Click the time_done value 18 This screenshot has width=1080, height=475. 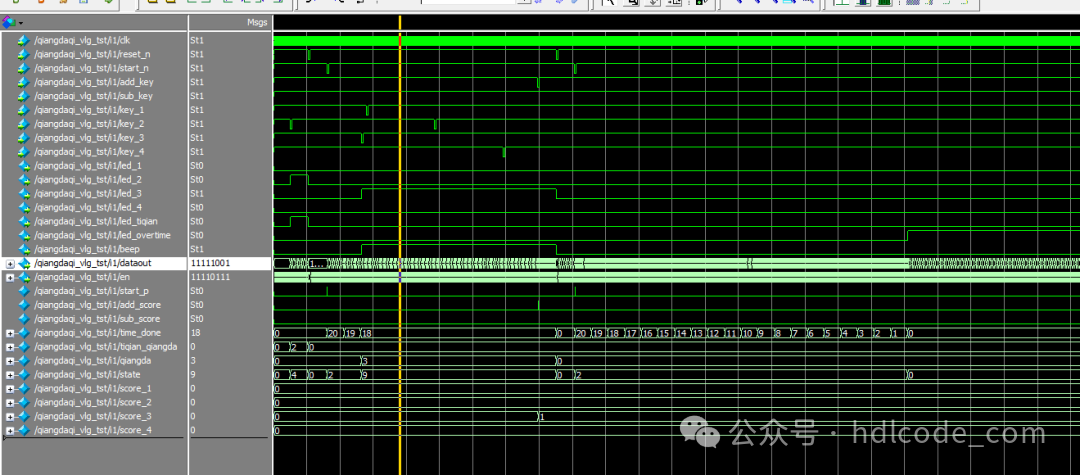coord(194,333)
